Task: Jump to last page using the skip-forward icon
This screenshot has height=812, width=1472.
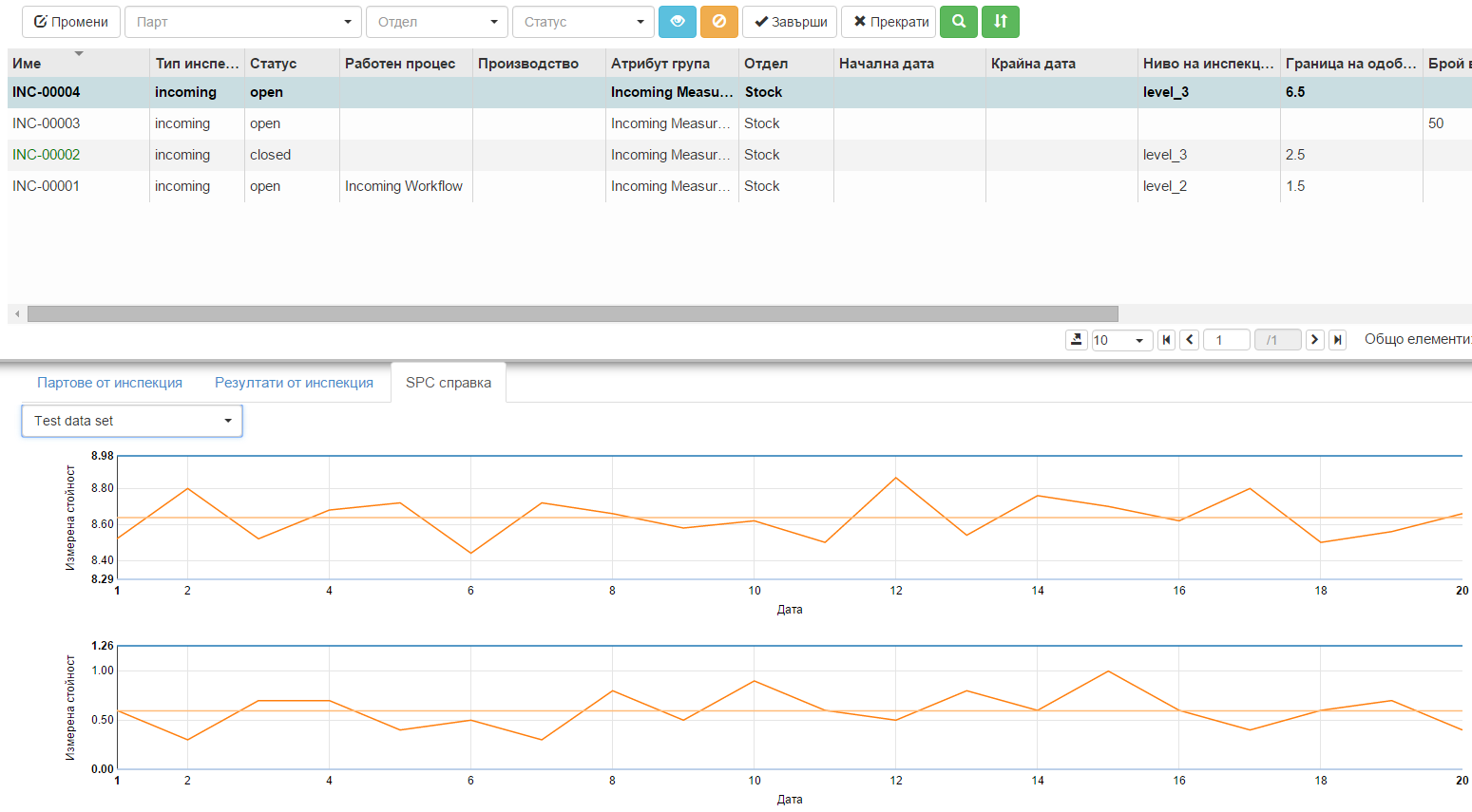Action: [x=1337, y=339]
